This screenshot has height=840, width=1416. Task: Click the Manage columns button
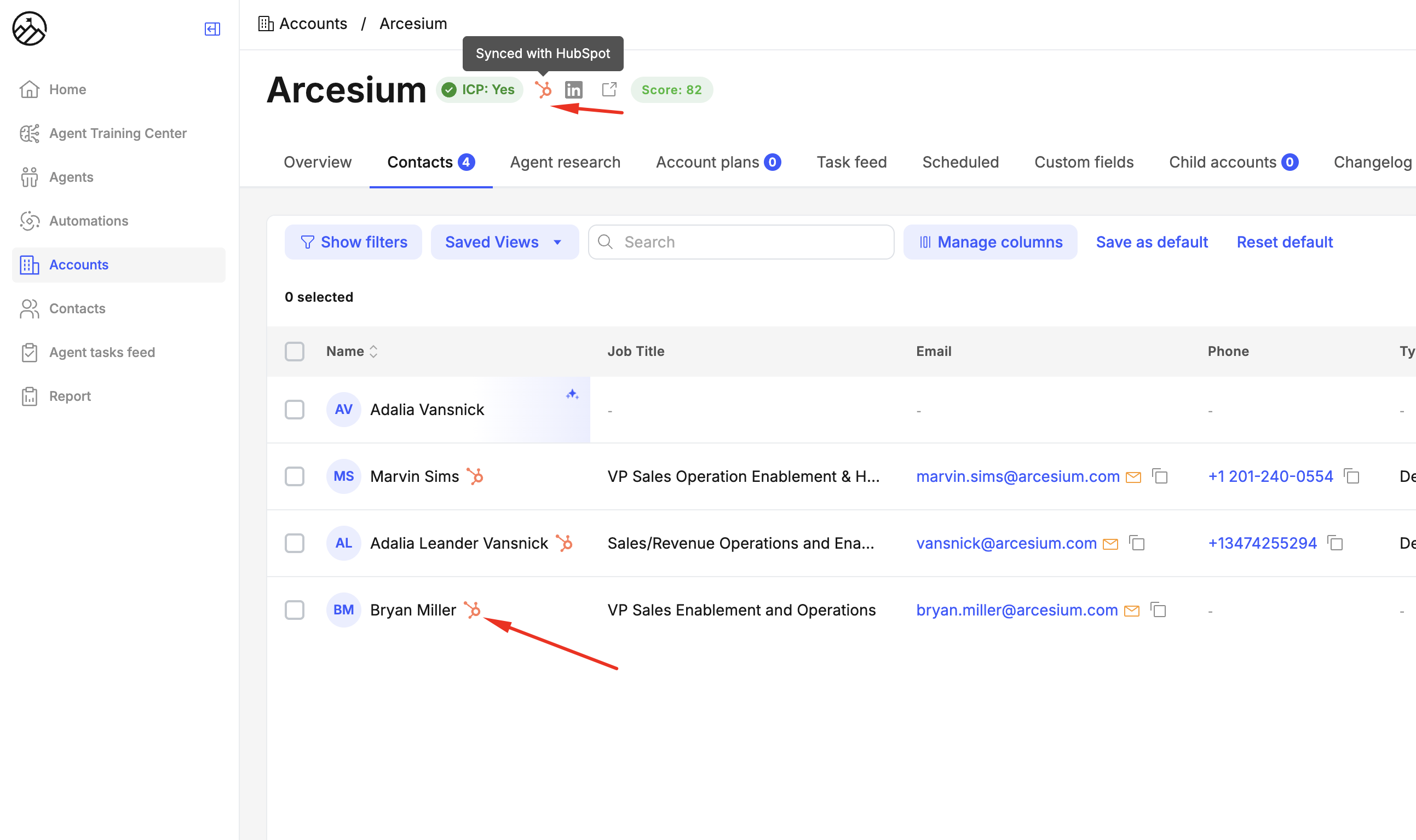(x=990, y=242)
